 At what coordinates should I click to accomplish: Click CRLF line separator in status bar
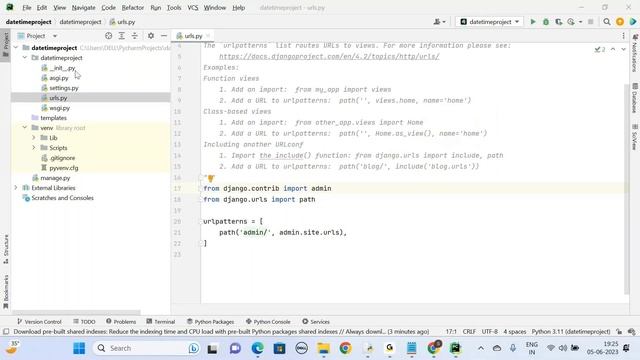[469, 331]
